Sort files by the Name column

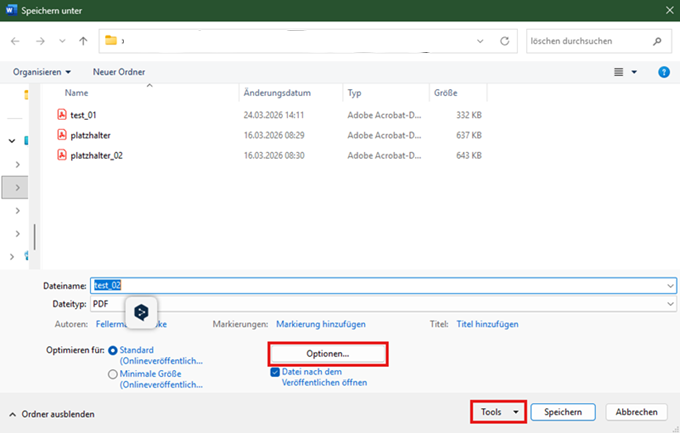coord(76,93)
